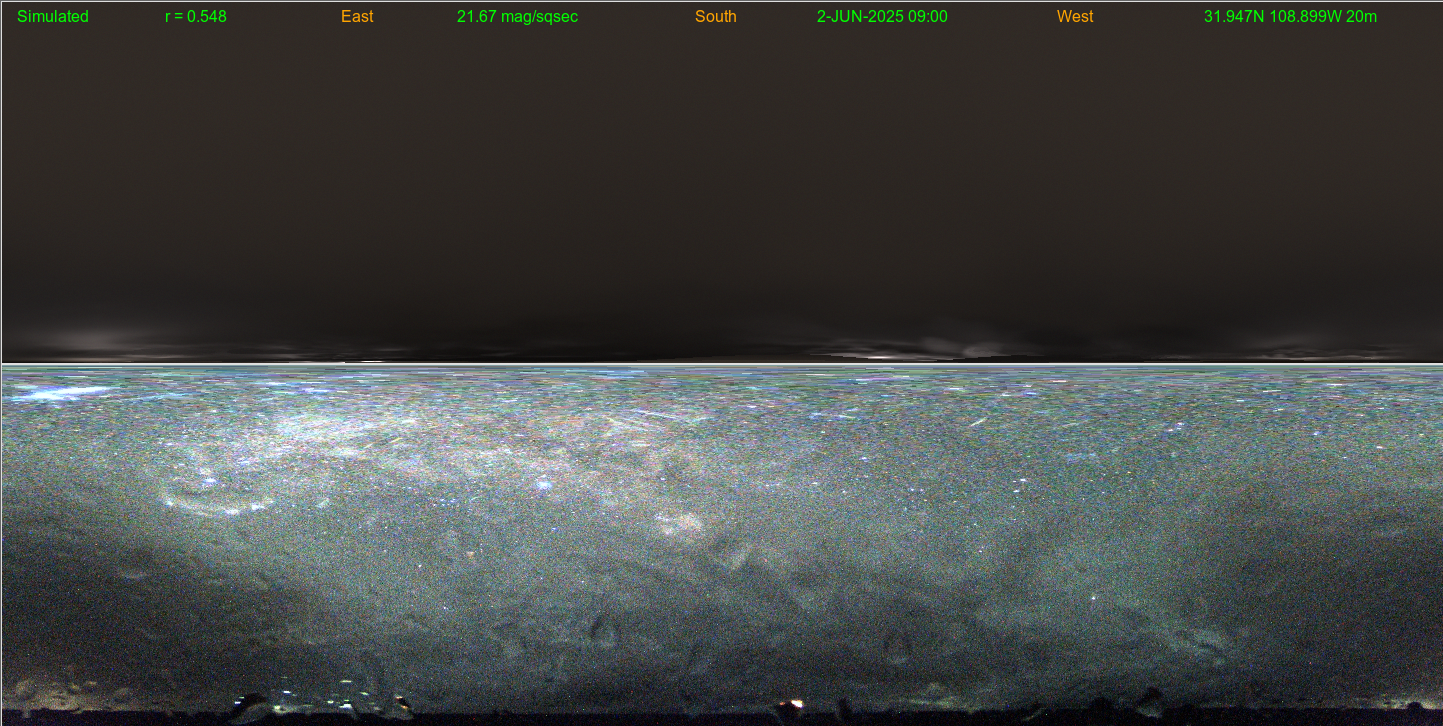
Task: Click the "East" direction label
Action: coord(357,17)
